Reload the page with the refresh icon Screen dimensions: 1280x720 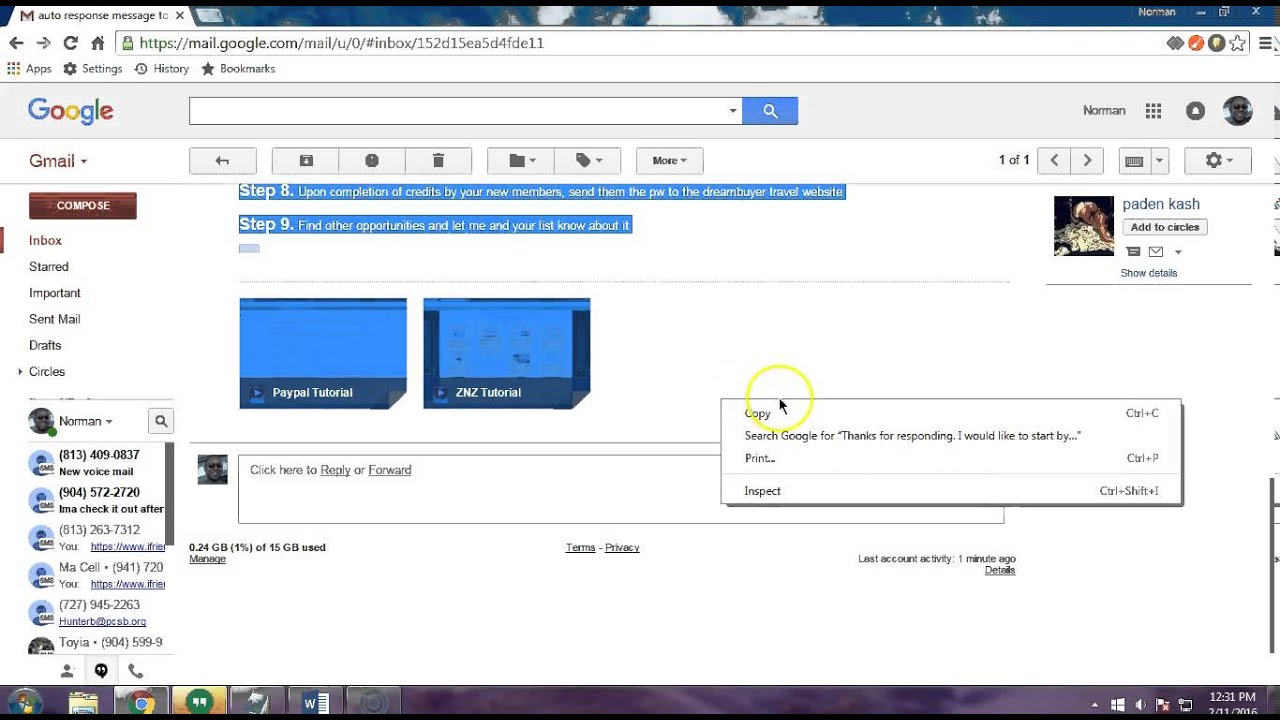pos(70,43)
